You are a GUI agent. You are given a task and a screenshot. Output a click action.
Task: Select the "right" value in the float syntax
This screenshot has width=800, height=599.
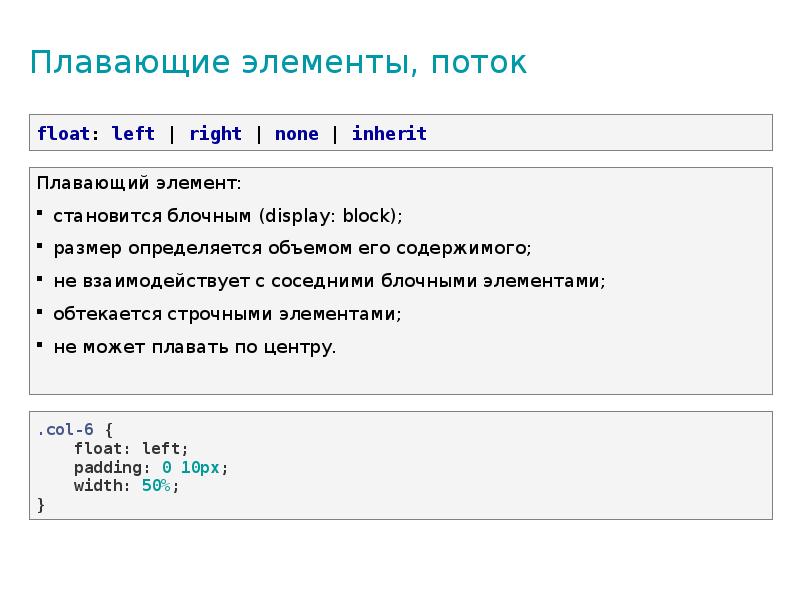(x=215, y=134)
